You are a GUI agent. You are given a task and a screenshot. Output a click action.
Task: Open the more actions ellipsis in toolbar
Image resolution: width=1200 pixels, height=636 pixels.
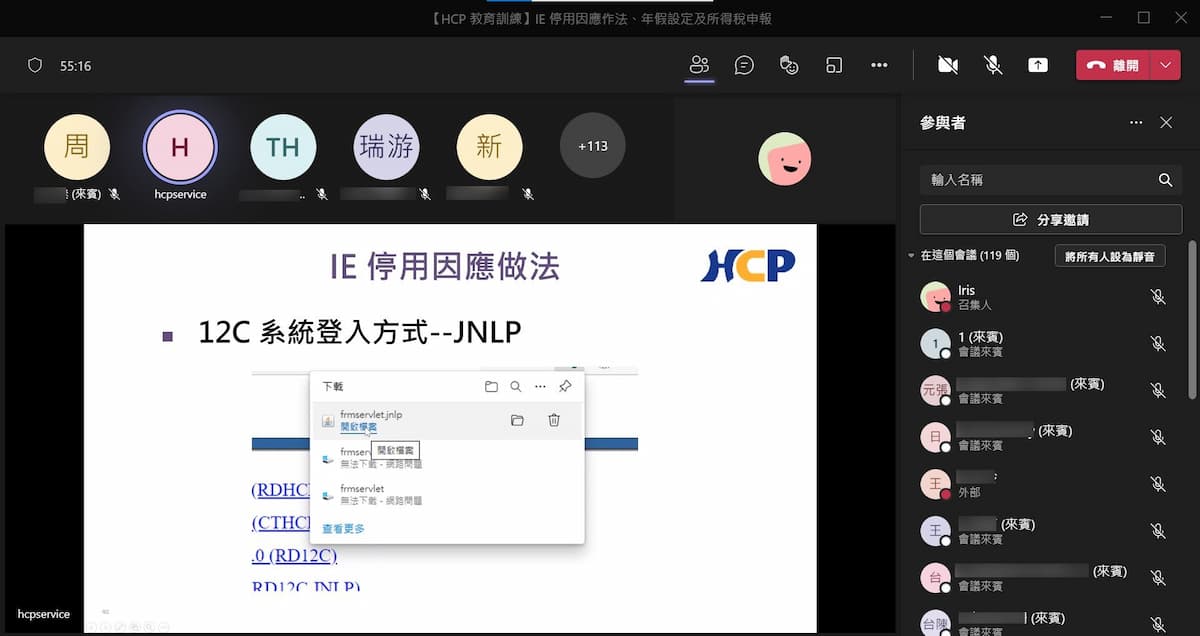coord(879,65)
